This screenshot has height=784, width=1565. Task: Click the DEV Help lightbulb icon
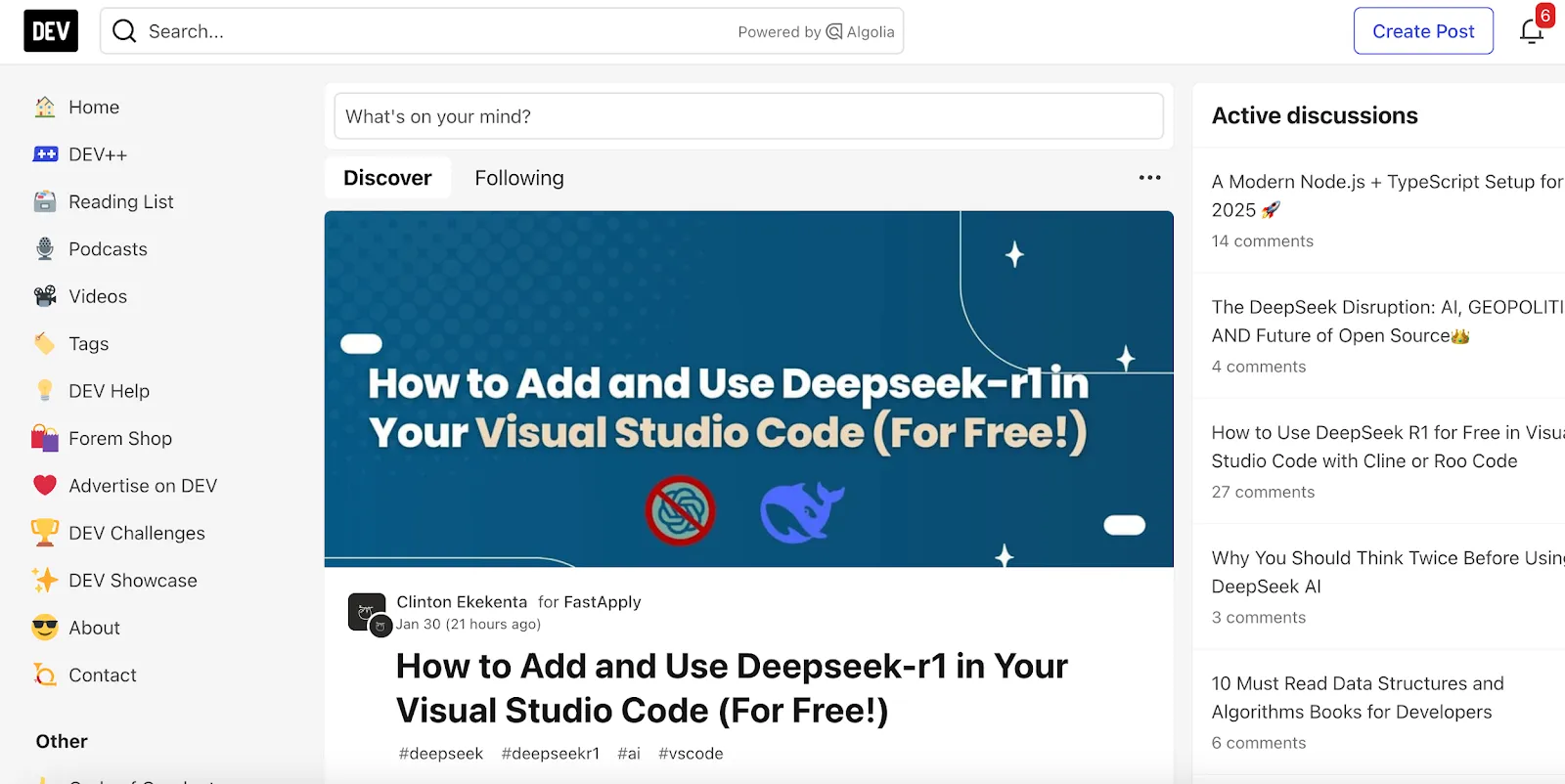[45, 391]
